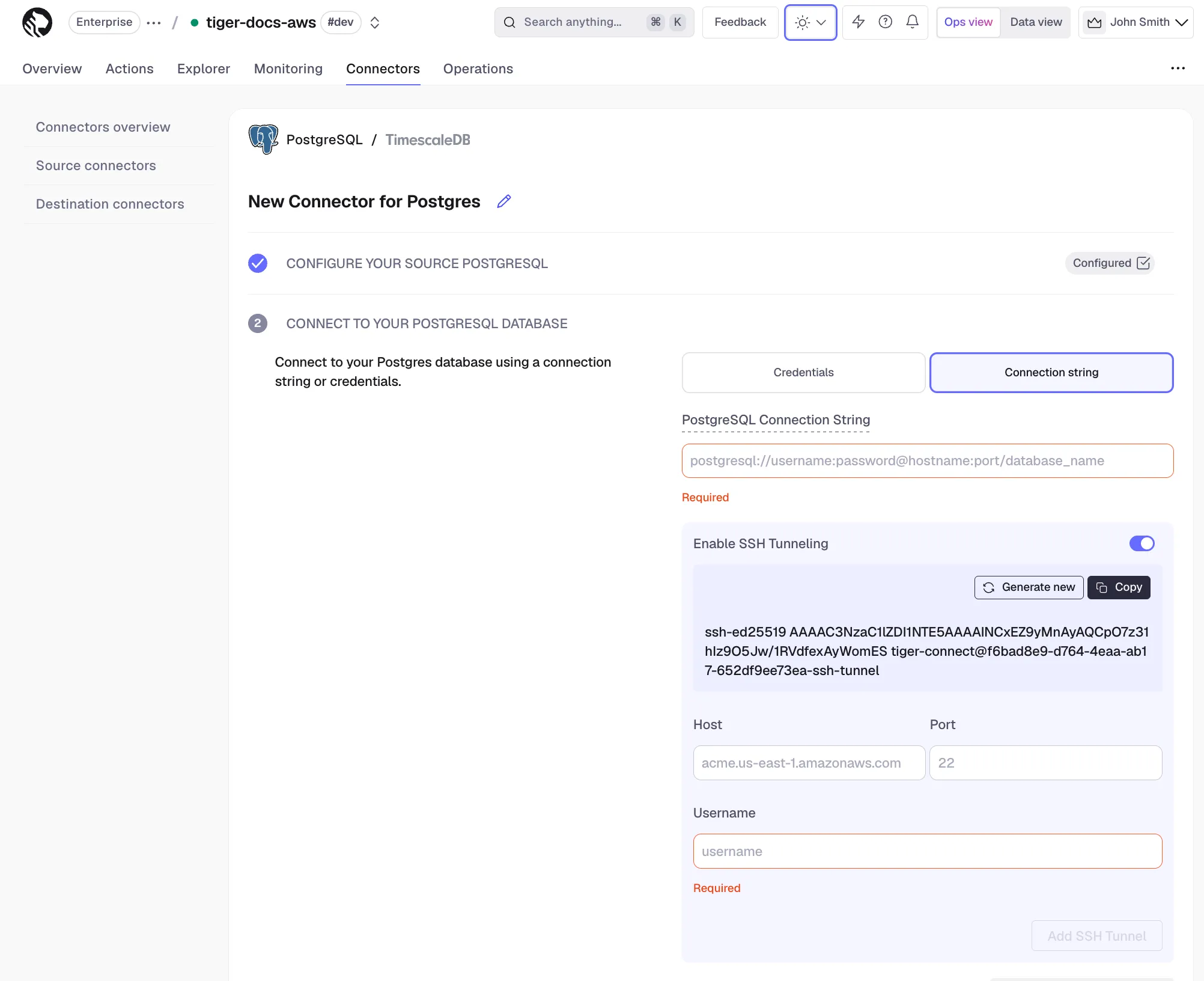Open the John Smith account menu
The image size is (1204, 981).
[x=1136, y=22]
